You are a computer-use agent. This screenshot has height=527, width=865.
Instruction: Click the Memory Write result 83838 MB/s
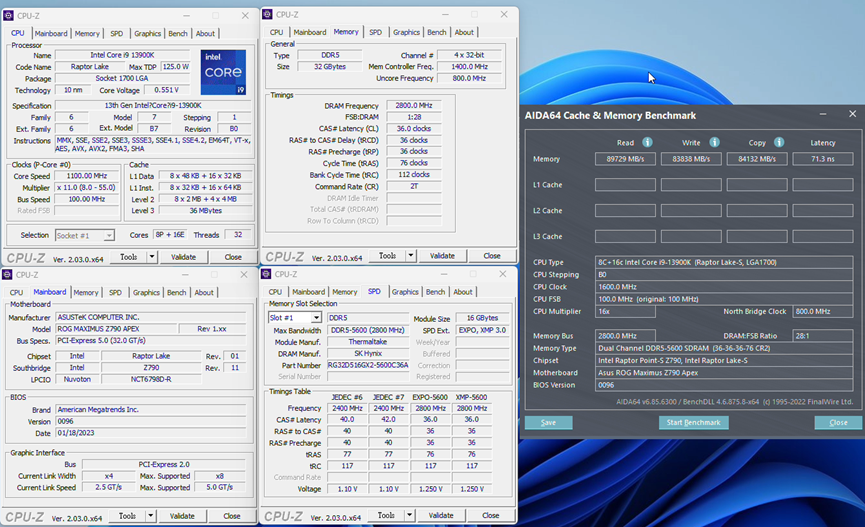tap(691, 159)
